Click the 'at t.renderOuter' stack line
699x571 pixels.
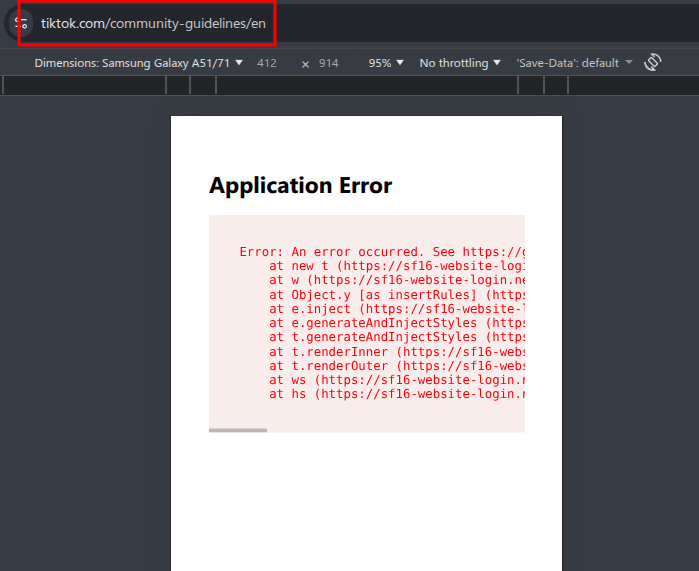click(x=397, y=366)
